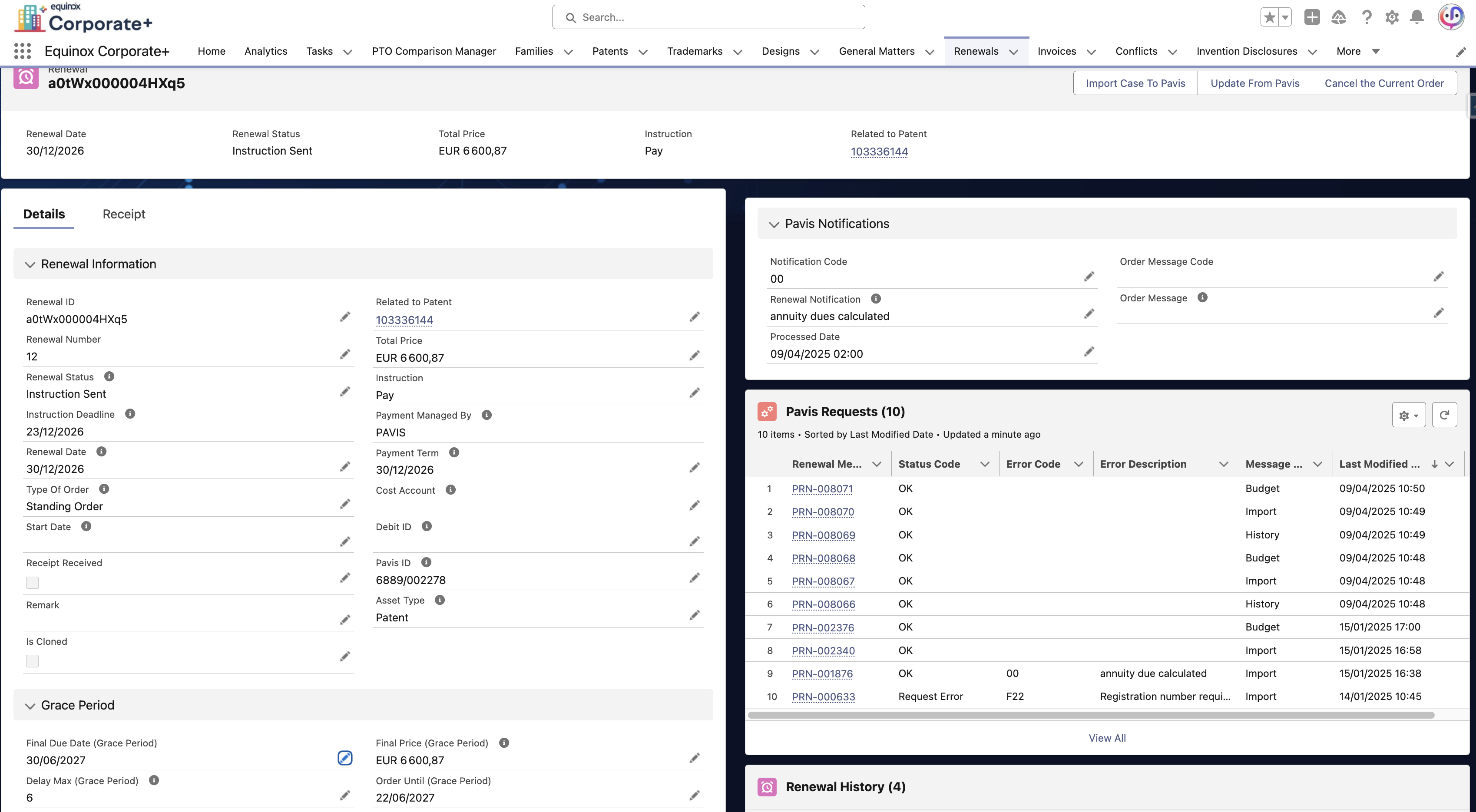Collapse the Renewal Information section
This screenshot has width=1476, height=812.
(x=30, y=264)
